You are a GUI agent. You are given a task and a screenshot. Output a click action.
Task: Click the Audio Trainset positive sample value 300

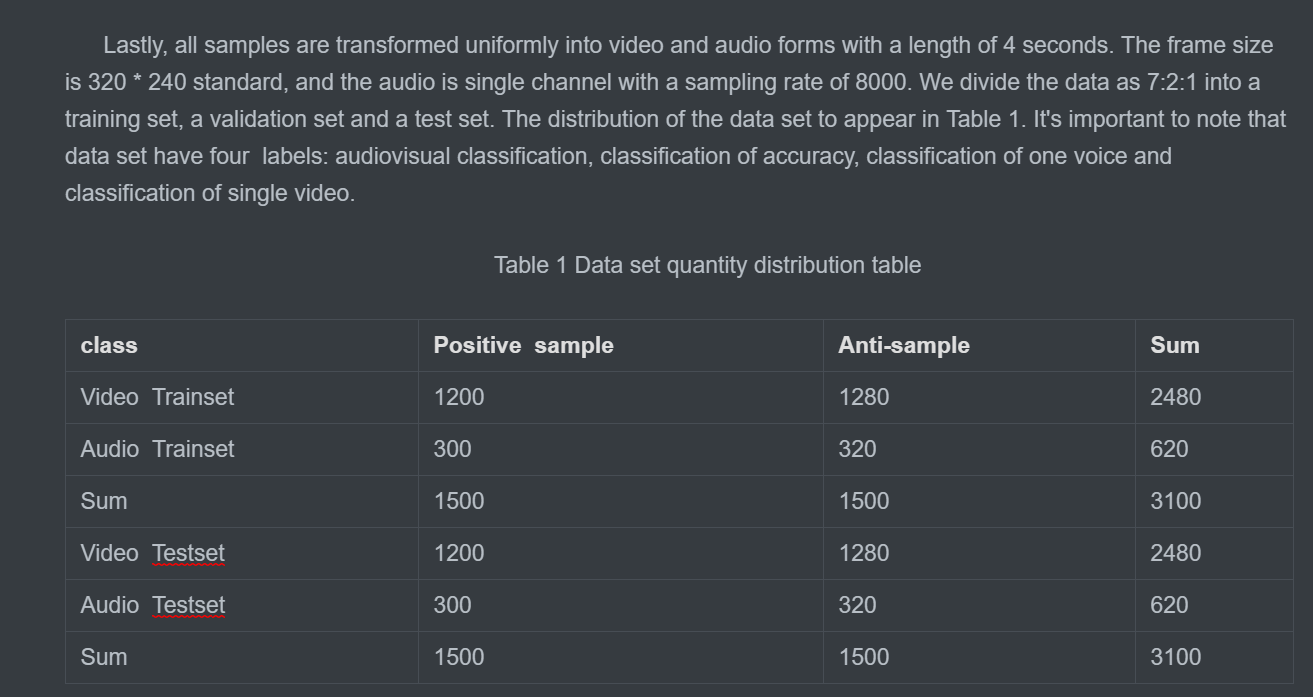(x=452, y=449)
